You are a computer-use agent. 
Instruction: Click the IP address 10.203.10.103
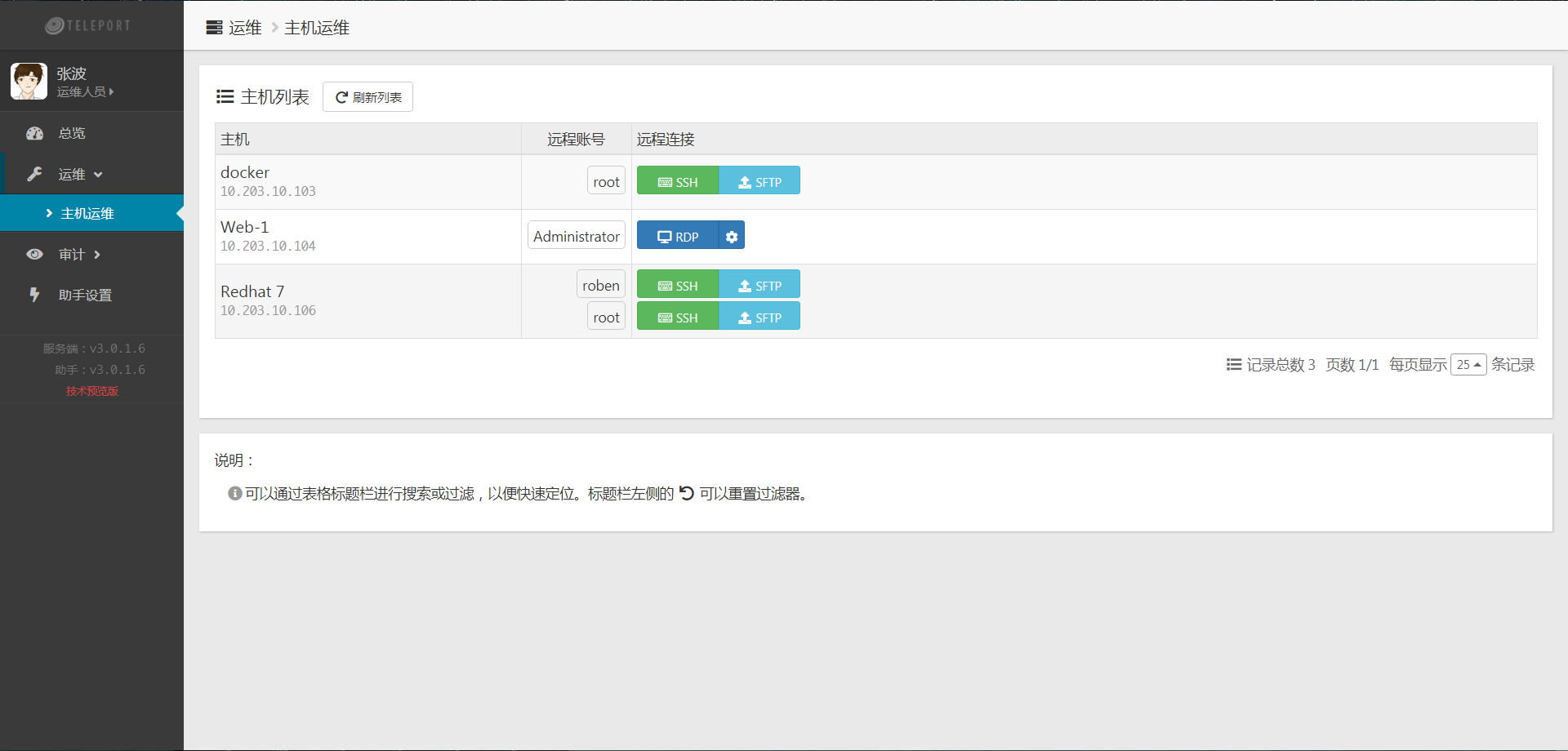coord(268,191)
